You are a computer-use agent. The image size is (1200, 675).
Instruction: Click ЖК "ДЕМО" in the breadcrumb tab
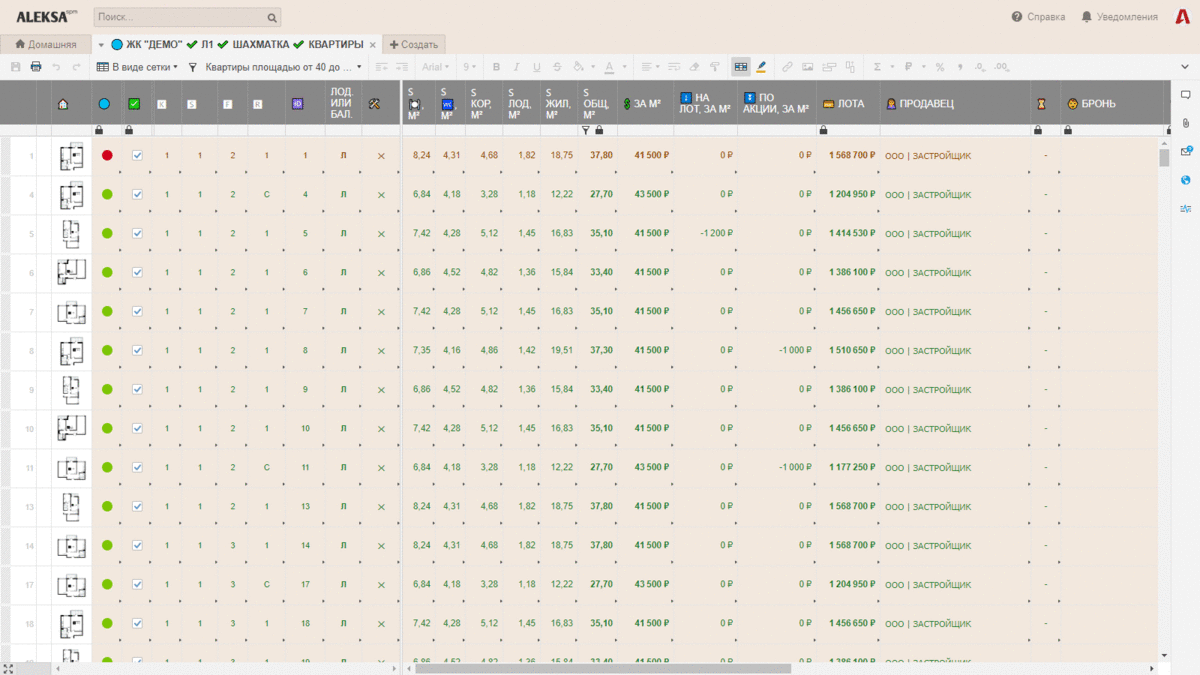tap(154, 45)
